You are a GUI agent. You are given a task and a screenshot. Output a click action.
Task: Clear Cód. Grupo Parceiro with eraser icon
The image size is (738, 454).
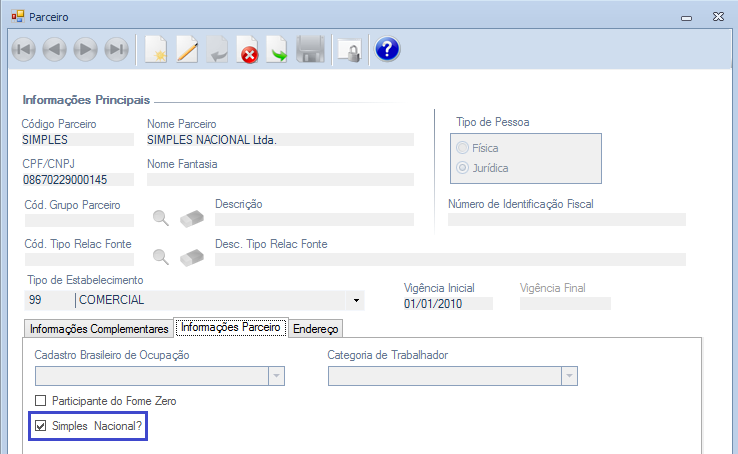click(x=192, y=219)
